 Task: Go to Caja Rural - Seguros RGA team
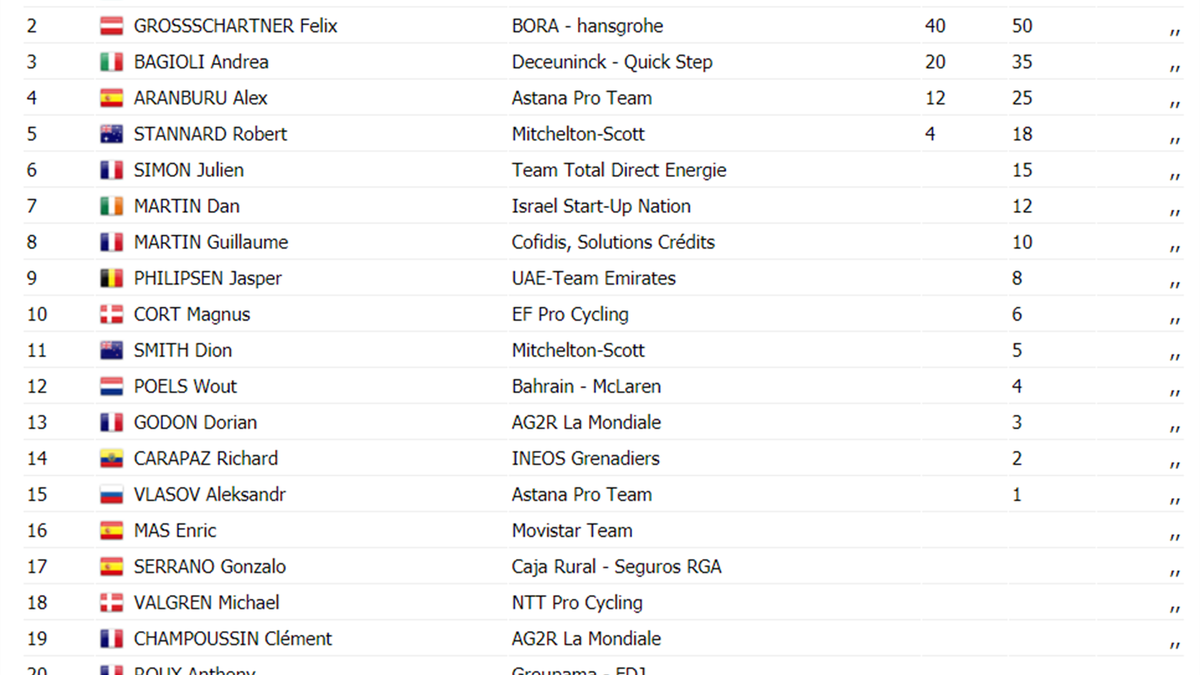(x=616, y=566)
